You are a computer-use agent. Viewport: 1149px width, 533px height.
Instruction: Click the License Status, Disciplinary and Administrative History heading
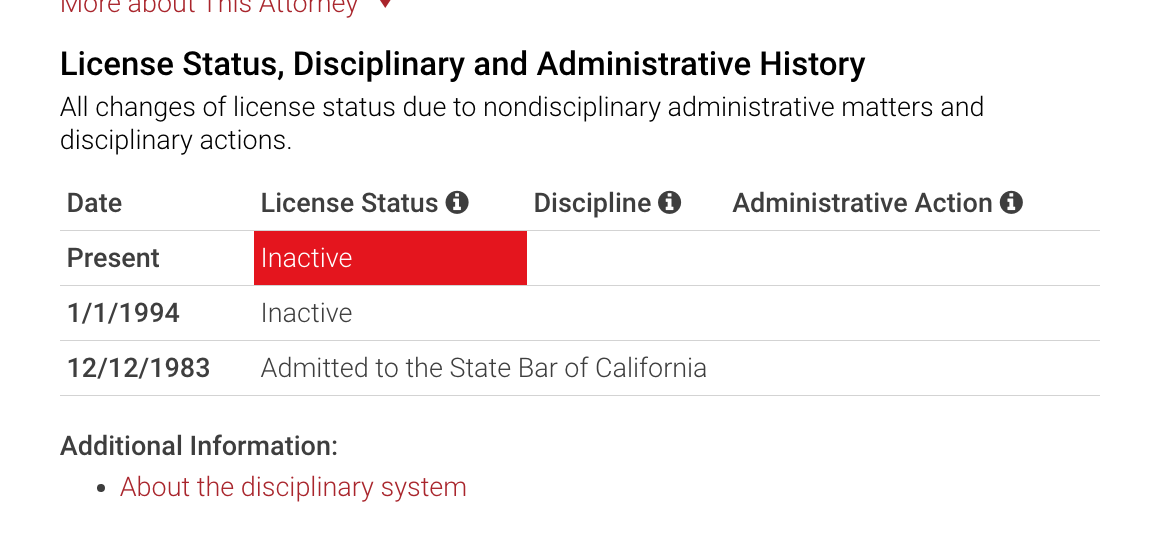point(462,65)
